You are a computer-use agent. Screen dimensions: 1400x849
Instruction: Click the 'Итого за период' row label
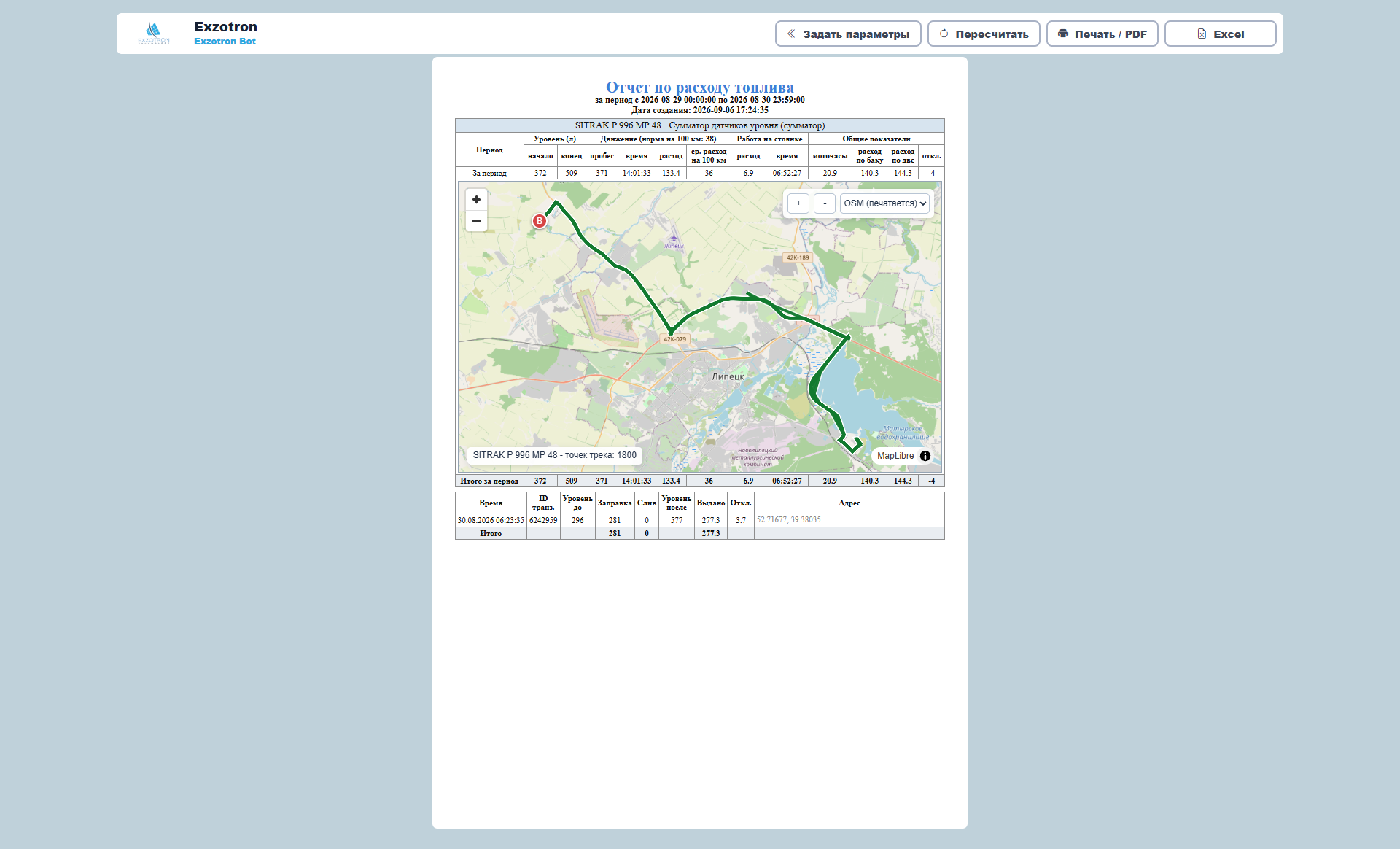[489, 481]
